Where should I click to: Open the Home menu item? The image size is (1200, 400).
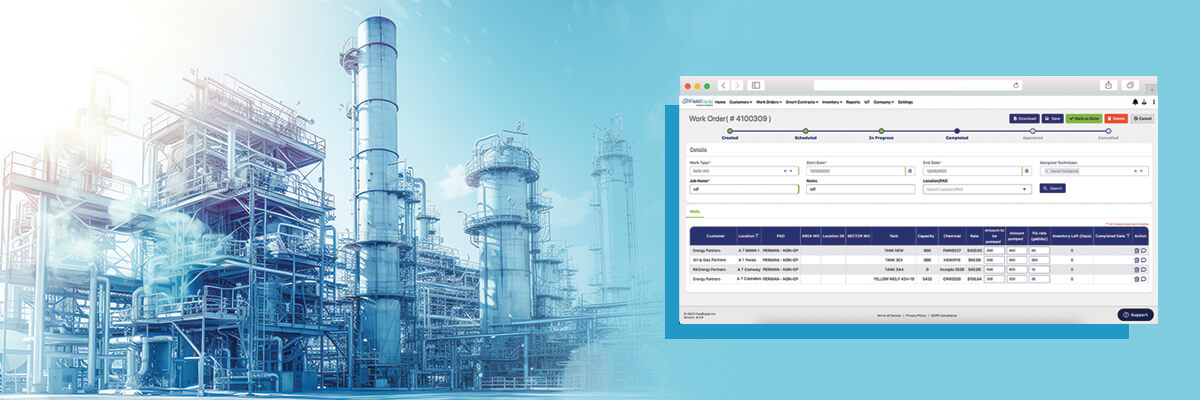(x=720, y=102)
